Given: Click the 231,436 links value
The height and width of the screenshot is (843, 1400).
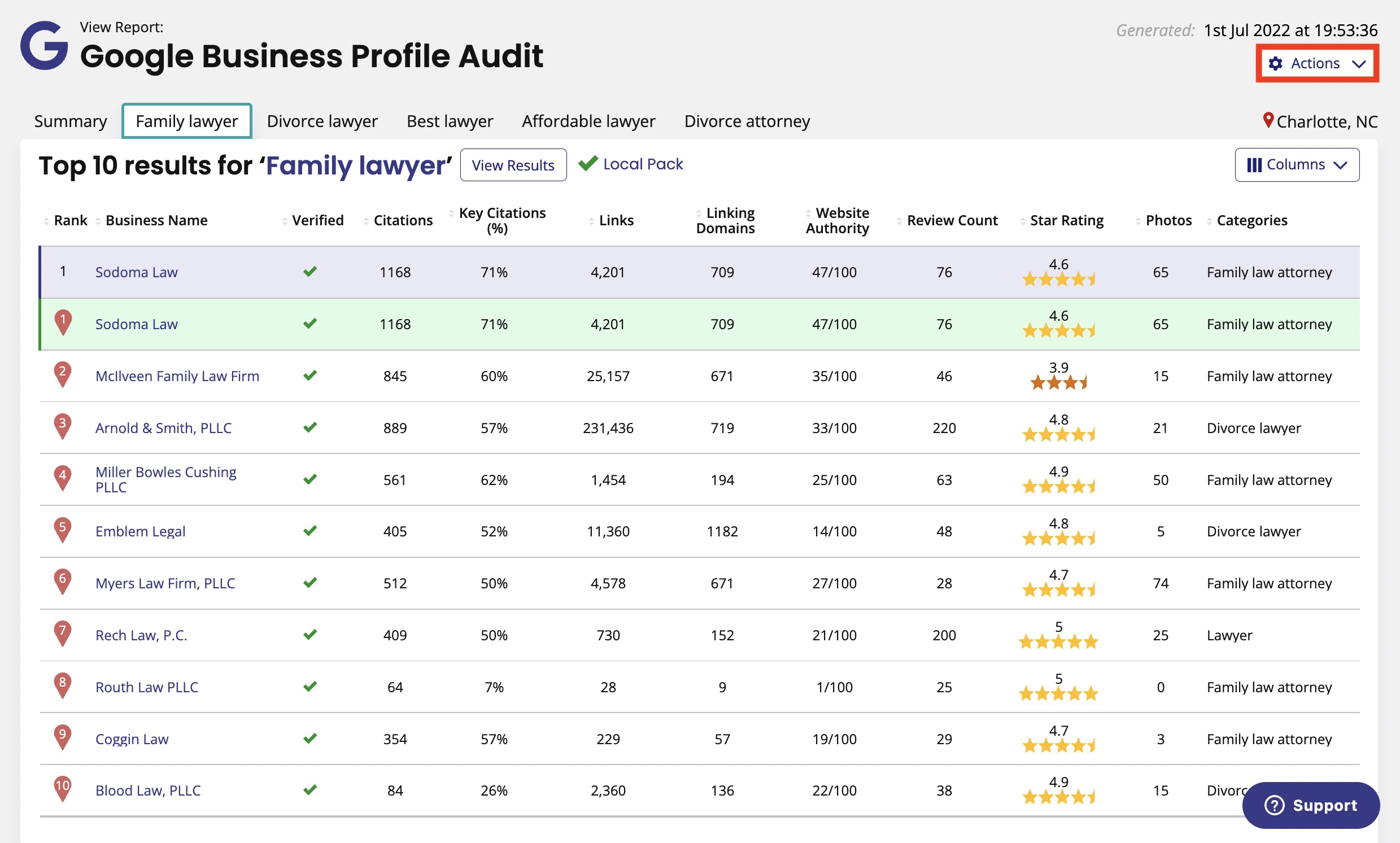Looking at the screenshot, I should pyautogui.click(x=608, y=428).
